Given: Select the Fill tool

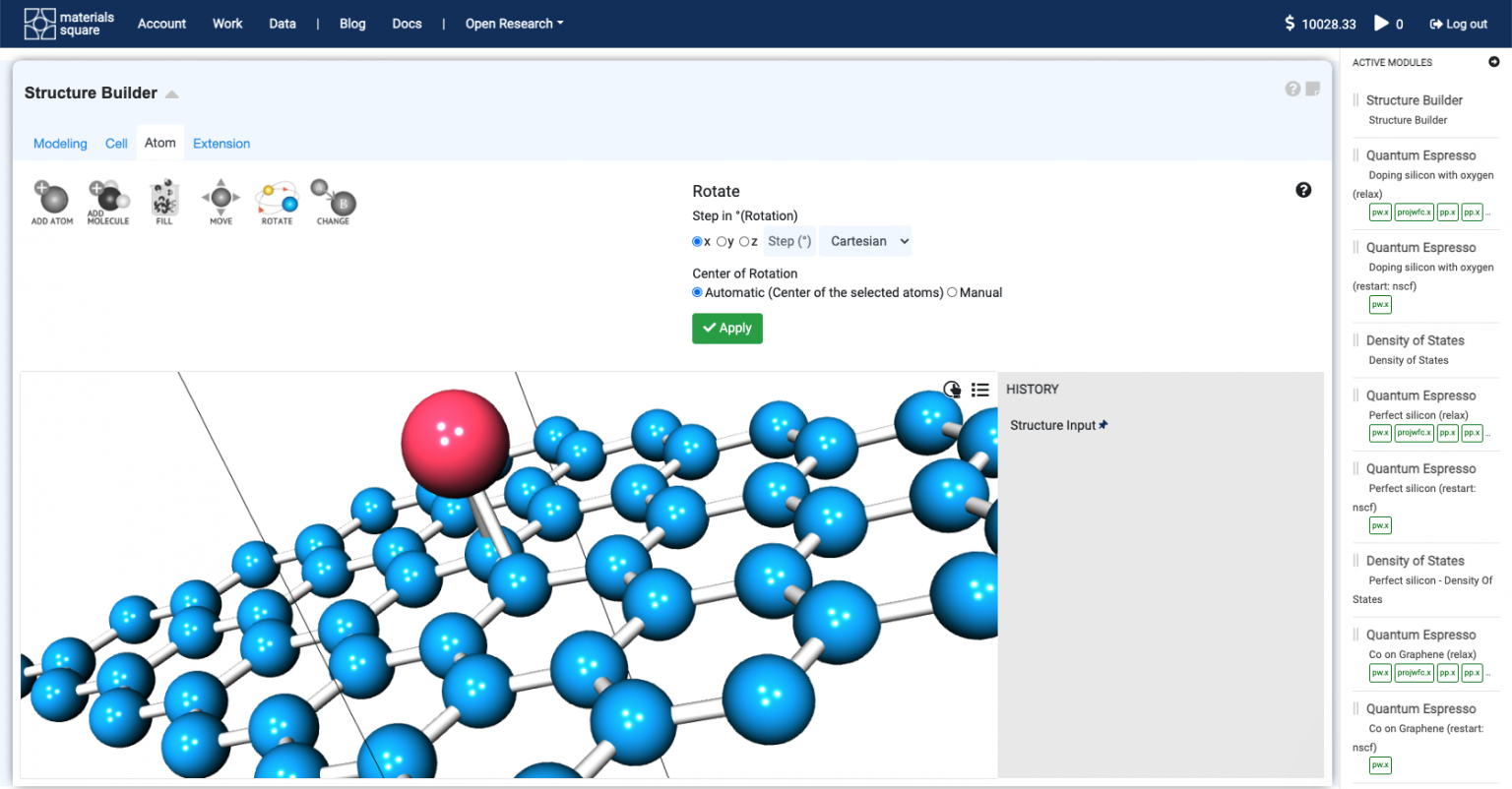Looking at the screenshot, I should coord(163,202).
